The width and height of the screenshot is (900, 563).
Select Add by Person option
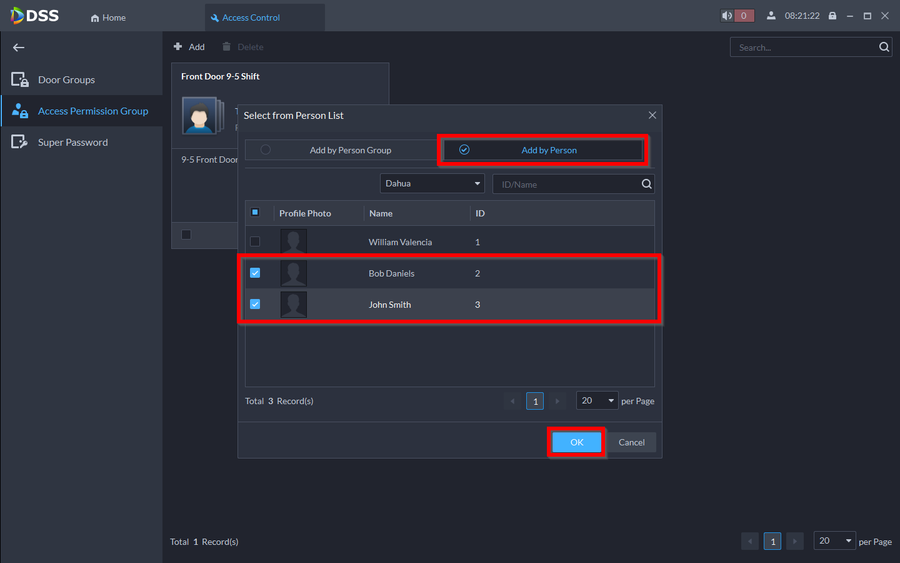click(542, 150)
